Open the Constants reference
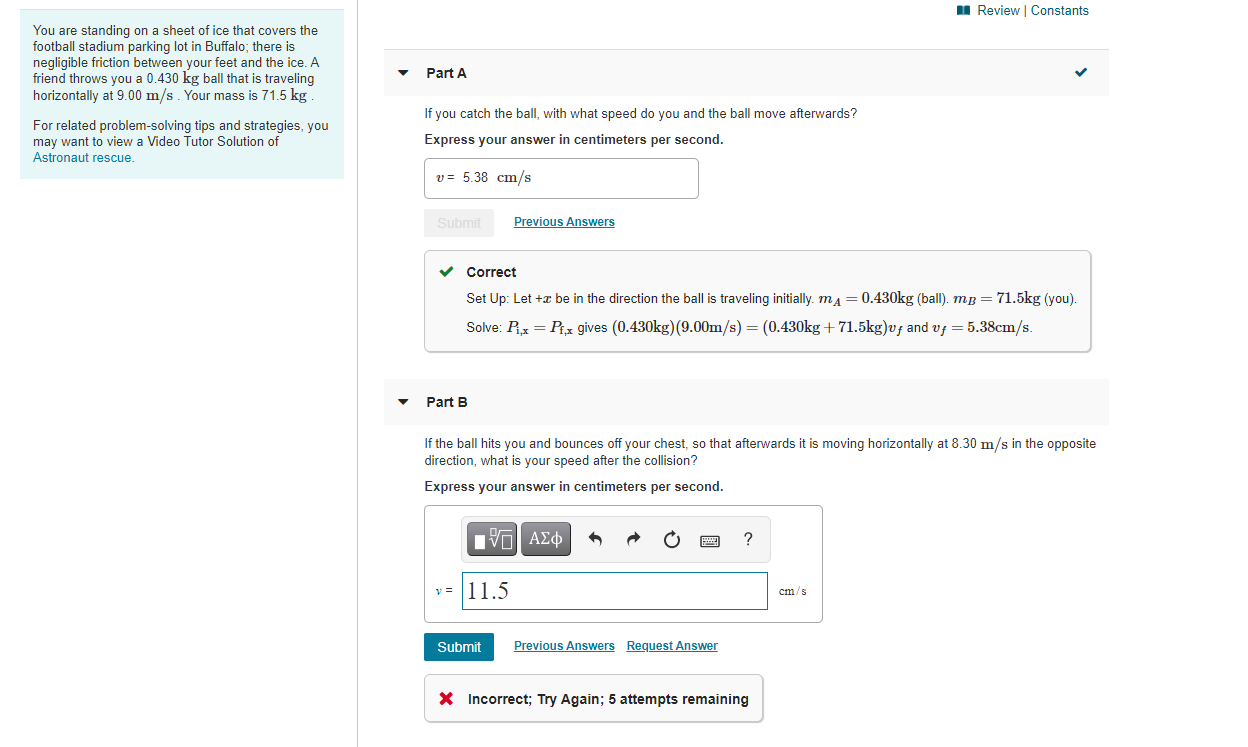The width and height of the screenshot is (1248, 747). click(x=1060, y=10)
